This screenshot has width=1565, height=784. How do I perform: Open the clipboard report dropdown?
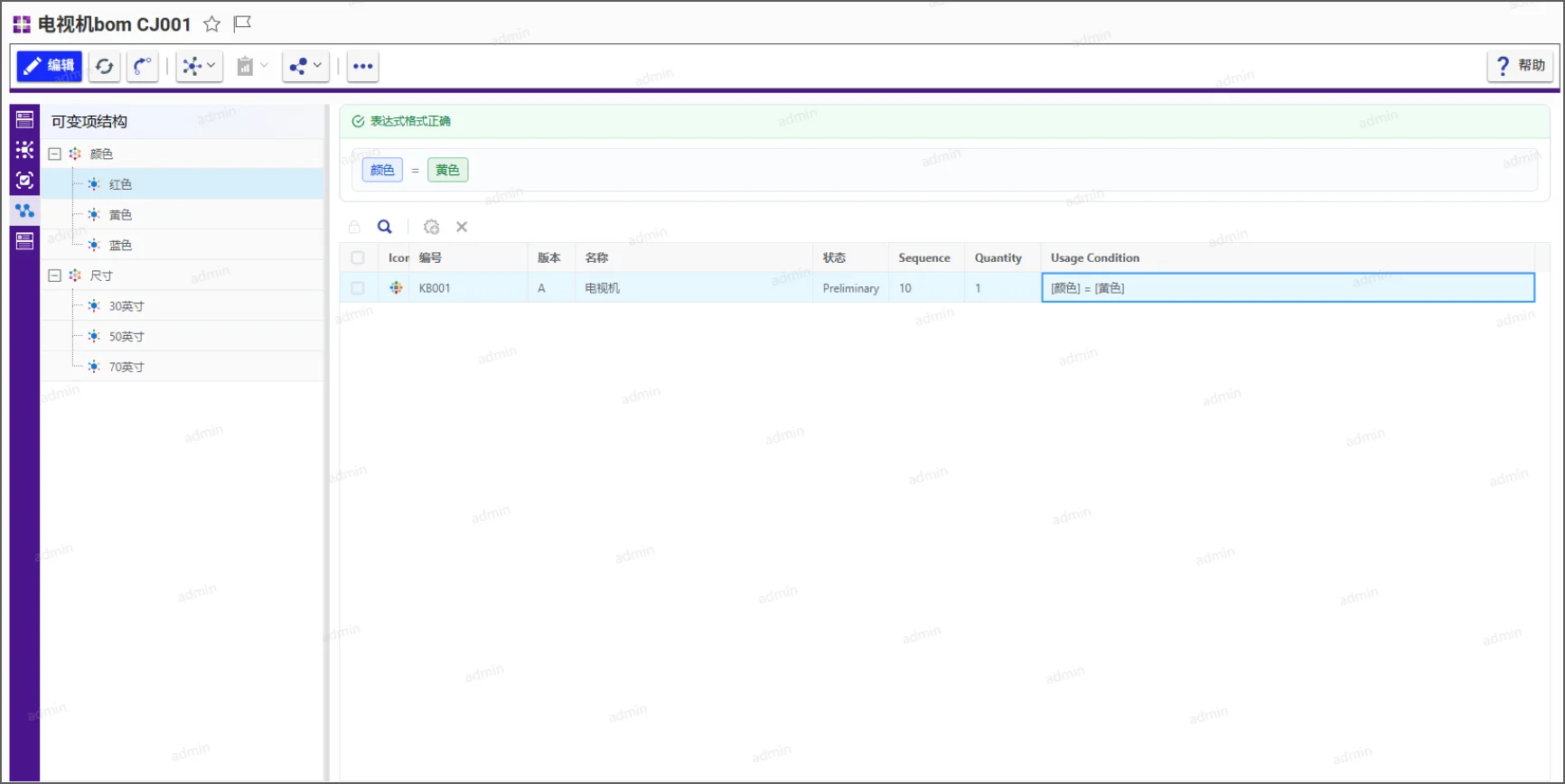[252, 66]
